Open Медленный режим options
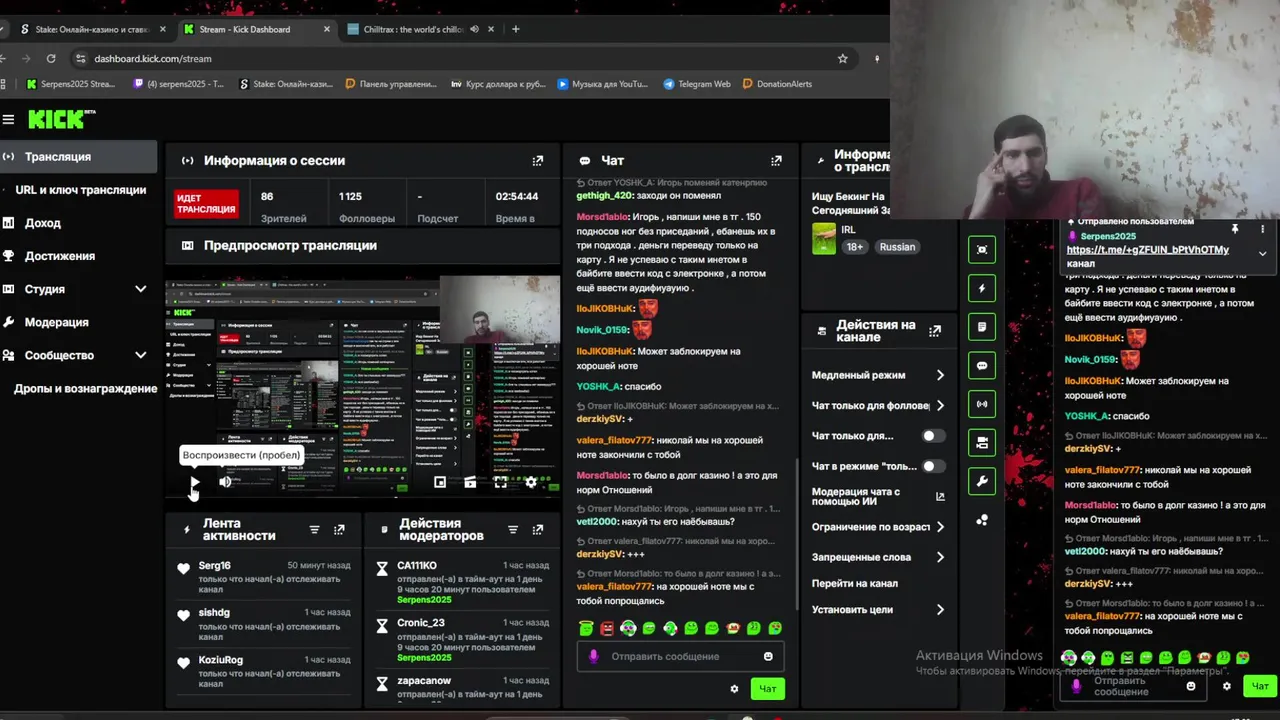 (878, 375)
